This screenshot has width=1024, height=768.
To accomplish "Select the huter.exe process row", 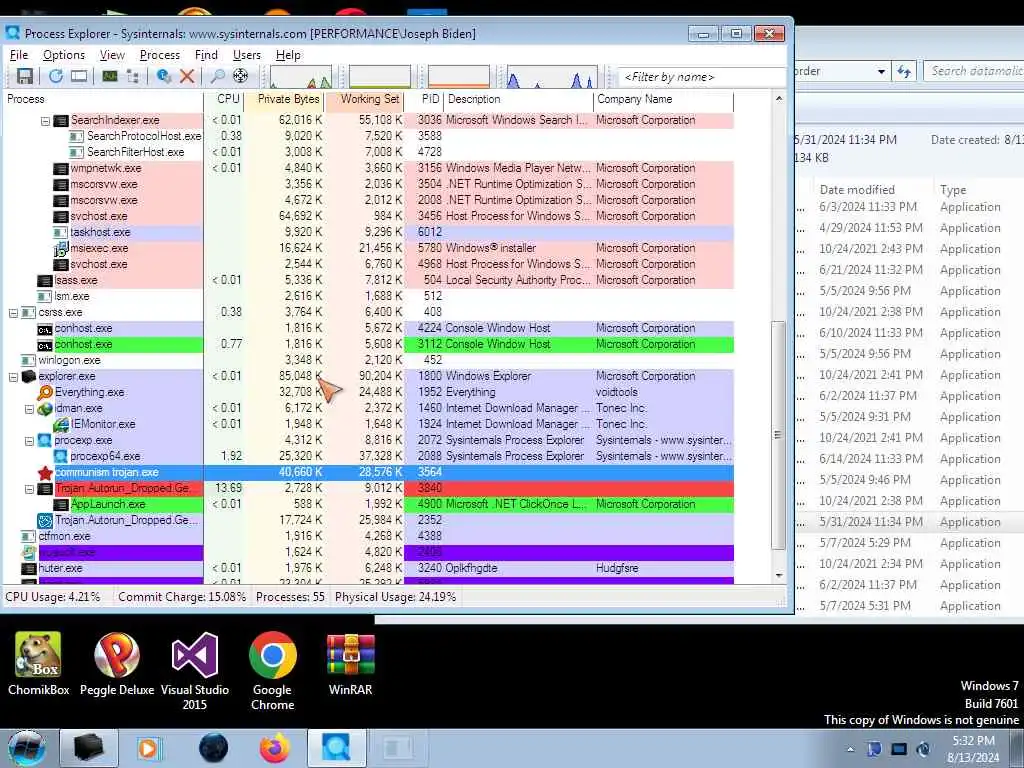I will point(369,568).
